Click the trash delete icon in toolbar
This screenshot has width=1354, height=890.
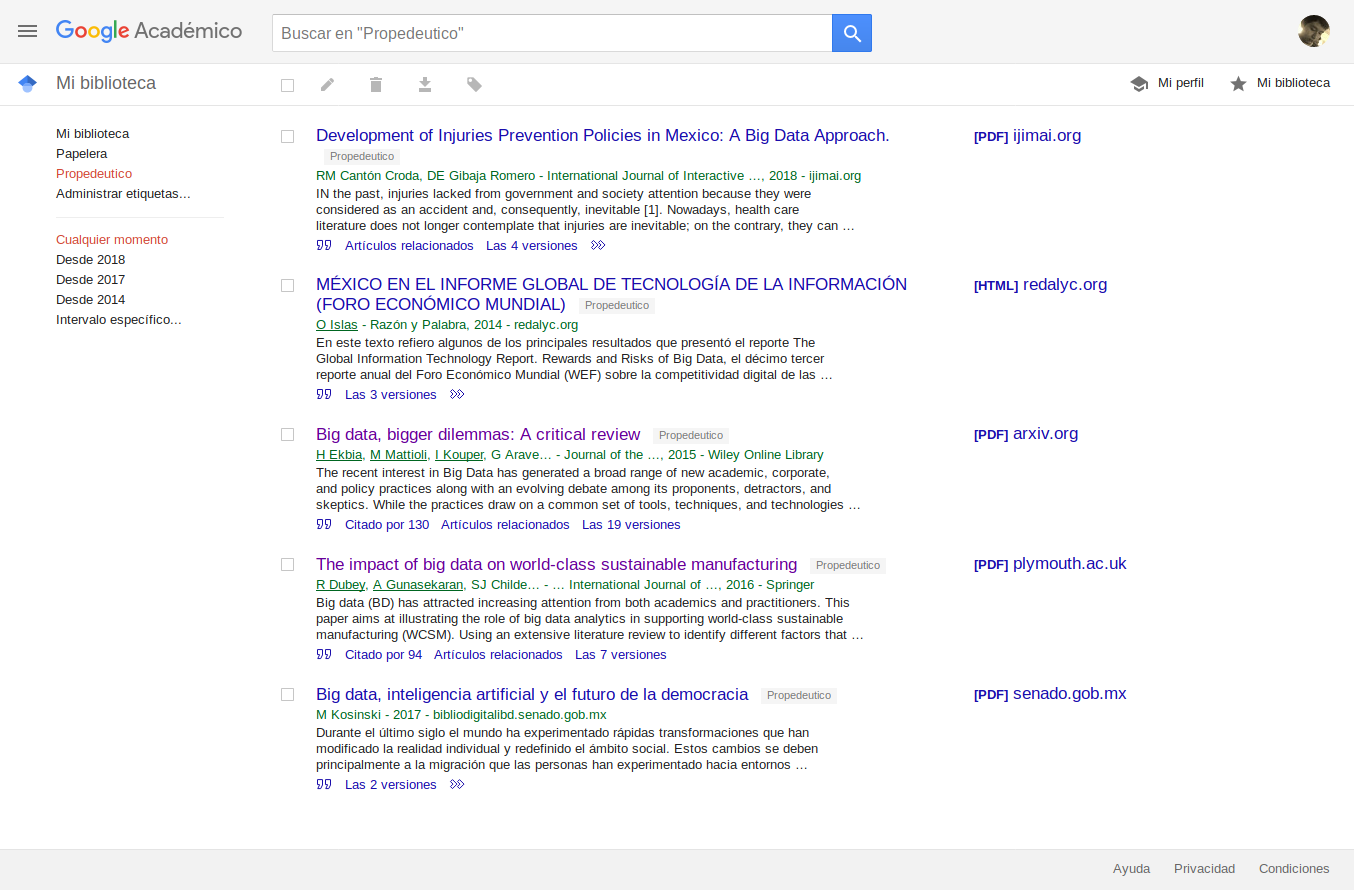376,85
